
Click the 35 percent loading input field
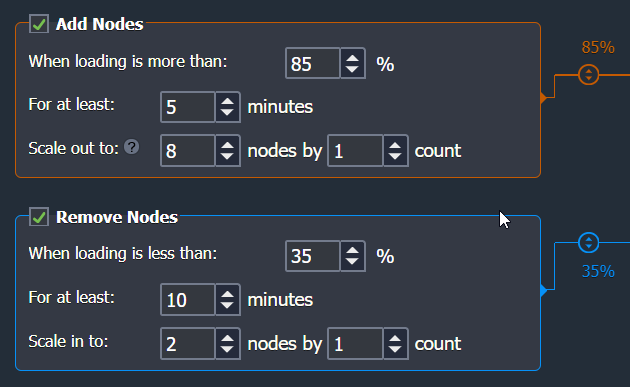click(313, 256)
